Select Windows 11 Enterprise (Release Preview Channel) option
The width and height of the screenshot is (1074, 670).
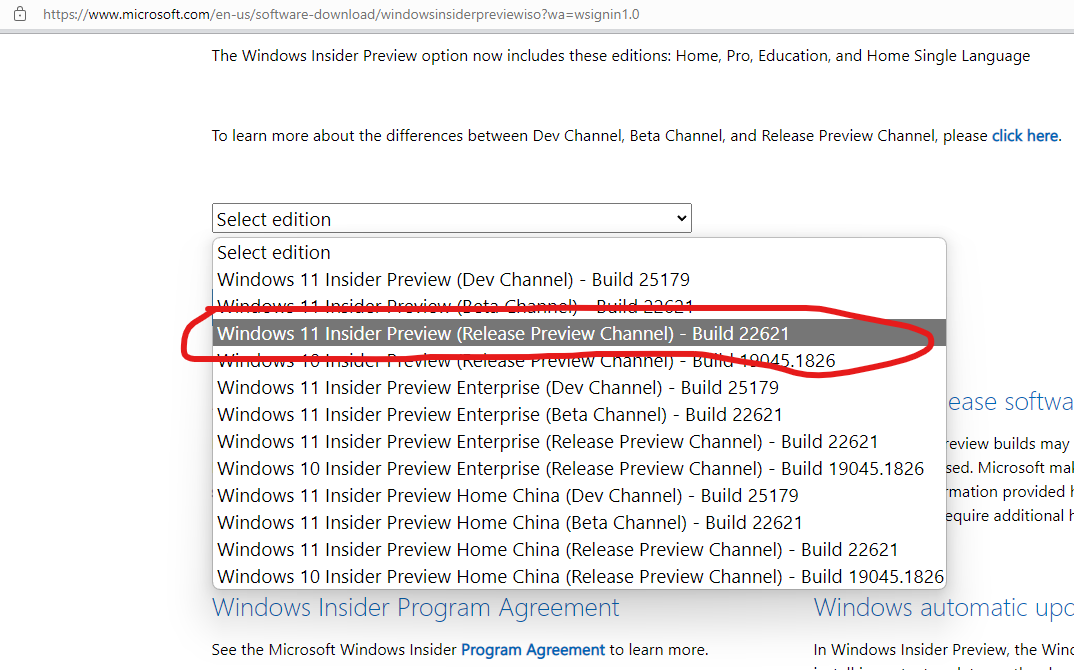[x=579, y=442]
